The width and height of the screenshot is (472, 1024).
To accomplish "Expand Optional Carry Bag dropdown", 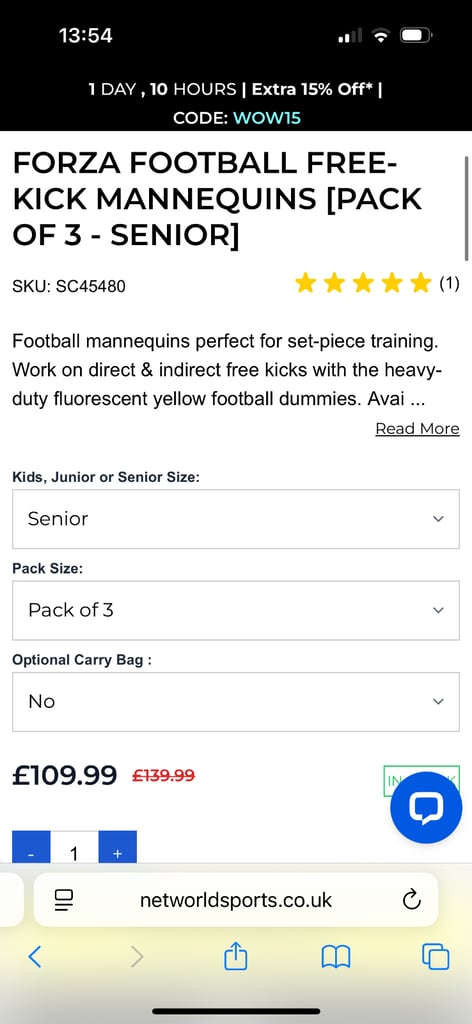I will (x=236, y=702).
